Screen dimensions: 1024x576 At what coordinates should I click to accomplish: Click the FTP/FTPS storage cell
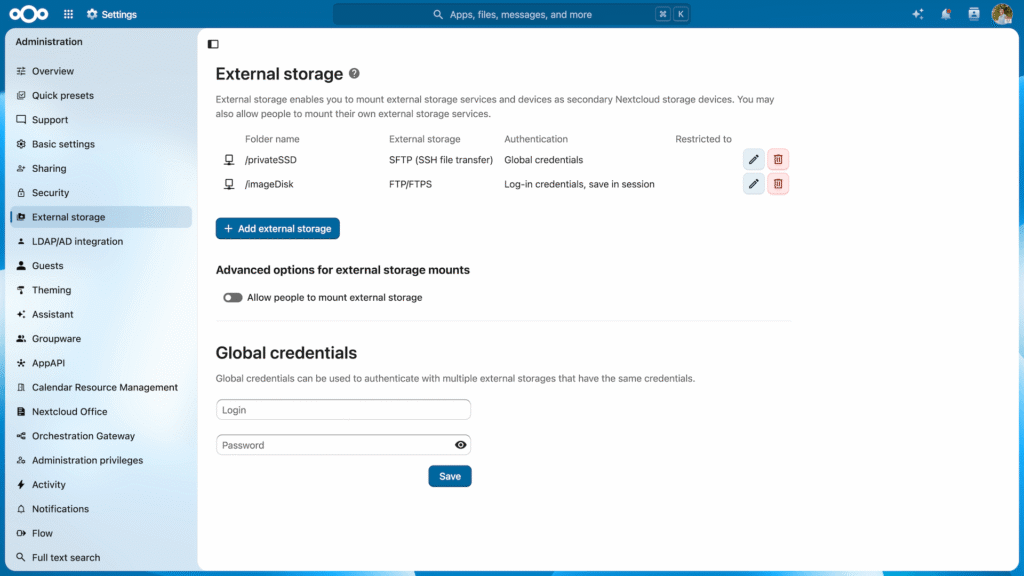[410, 184]
